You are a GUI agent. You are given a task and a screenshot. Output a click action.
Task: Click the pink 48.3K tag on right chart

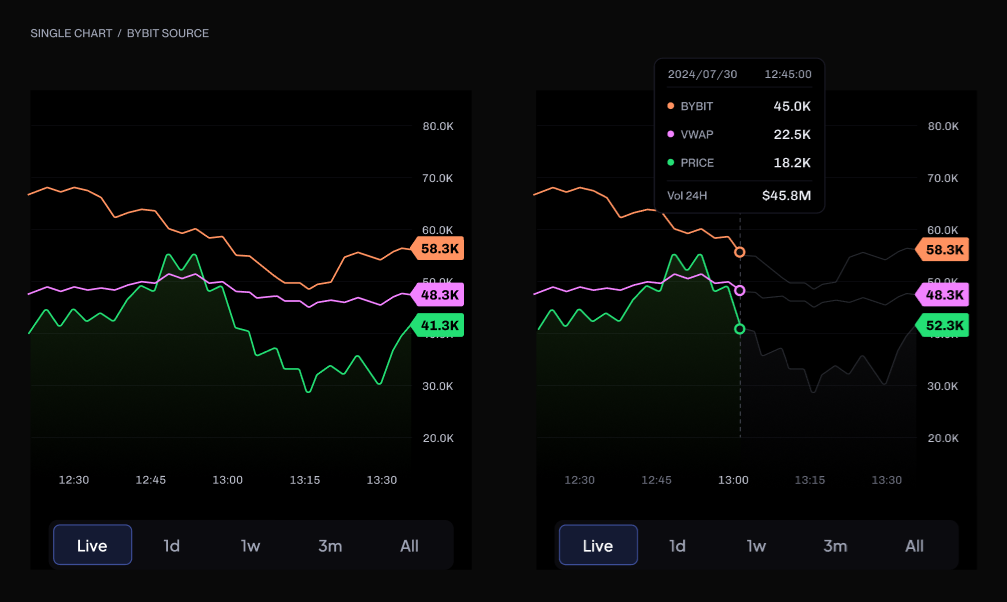pyautogui.click(x=944, y=295)
